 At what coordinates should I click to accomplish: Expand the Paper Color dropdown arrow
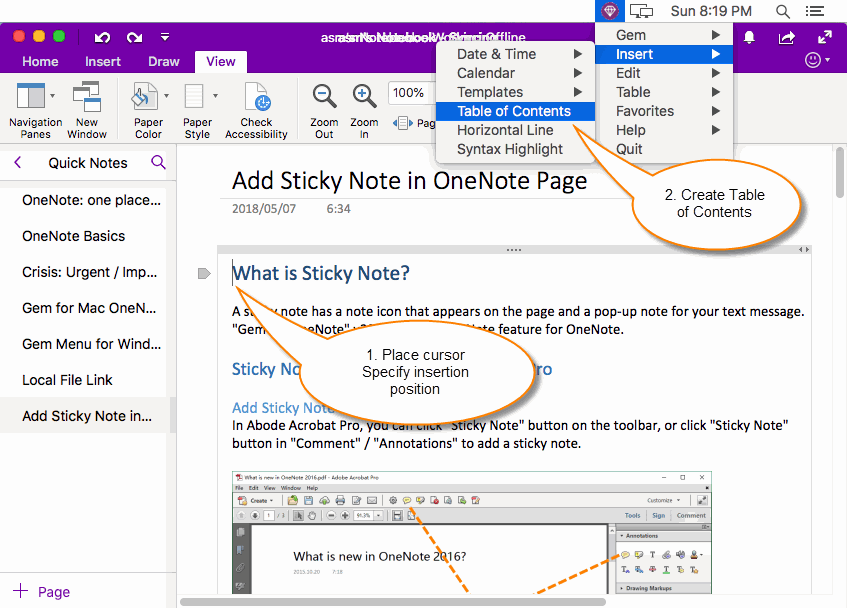(x=166, y=96)
